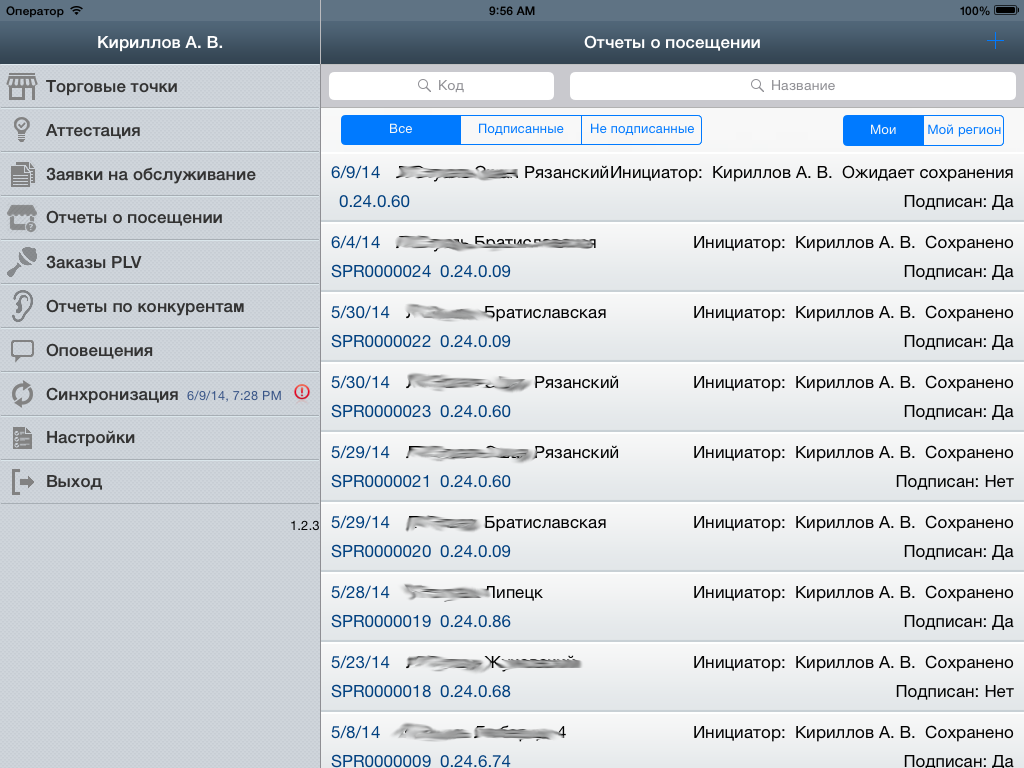The width and height of the screenshot is (1024, 768).
Task: Tap the Синхронизация sync arrows icon
Action: (22, 394)
